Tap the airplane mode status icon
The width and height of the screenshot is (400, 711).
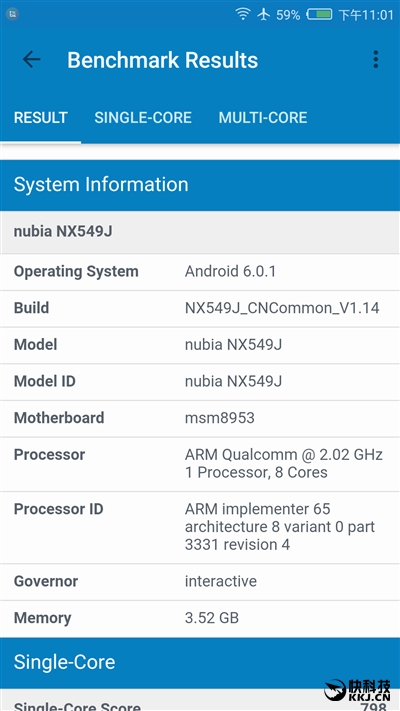point(263,15)
